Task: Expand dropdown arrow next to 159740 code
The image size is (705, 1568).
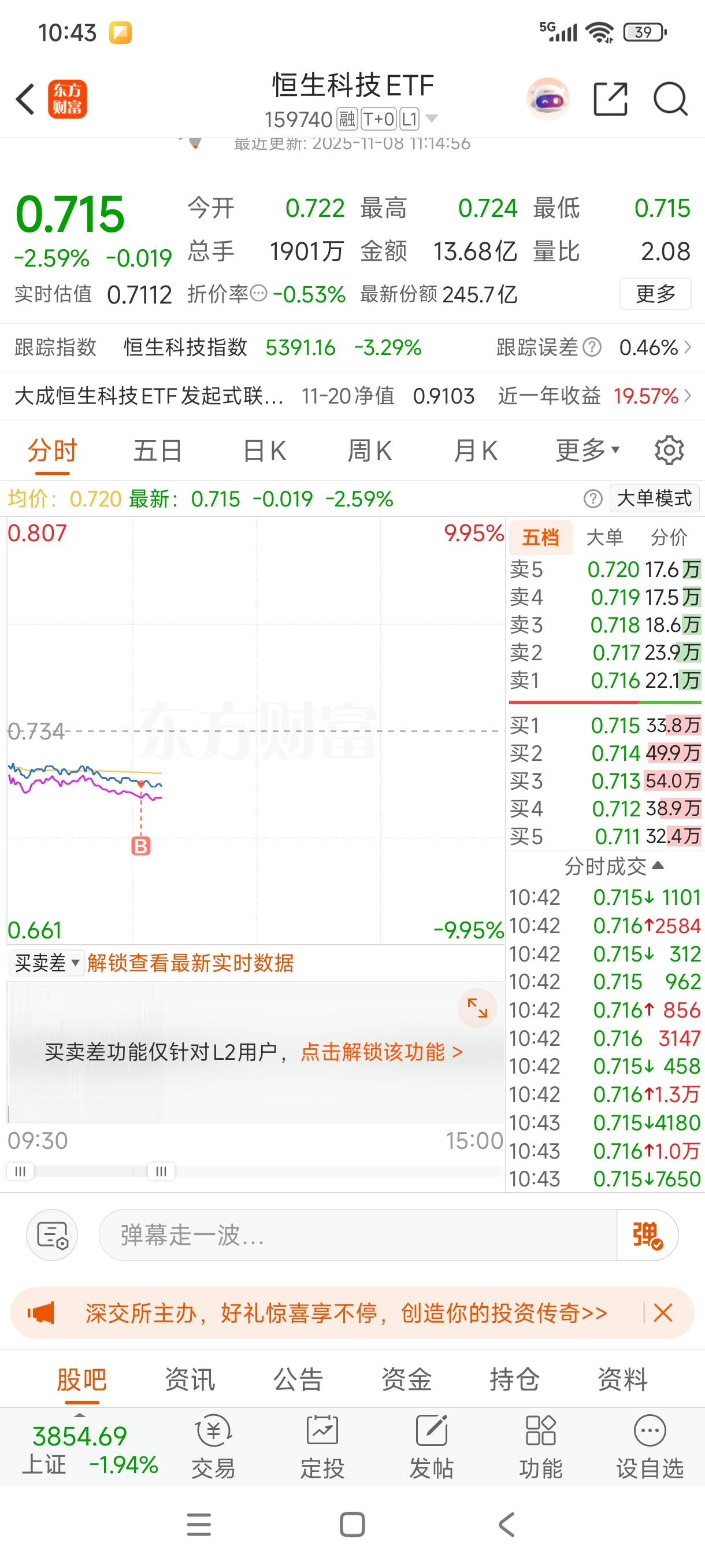Action: [431, 118]
